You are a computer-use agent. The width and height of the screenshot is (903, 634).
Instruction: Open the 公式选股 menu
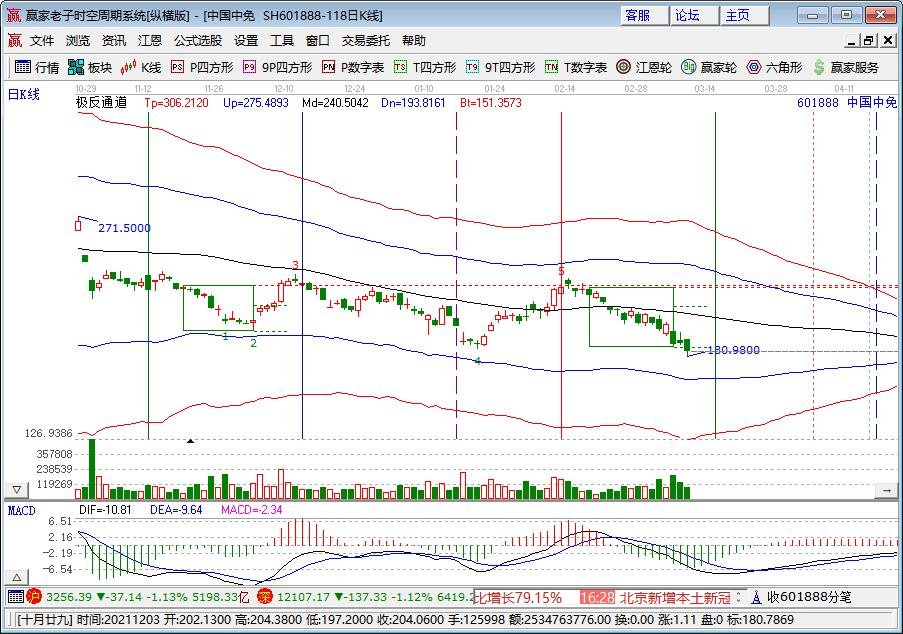click(x=198, y=40)
